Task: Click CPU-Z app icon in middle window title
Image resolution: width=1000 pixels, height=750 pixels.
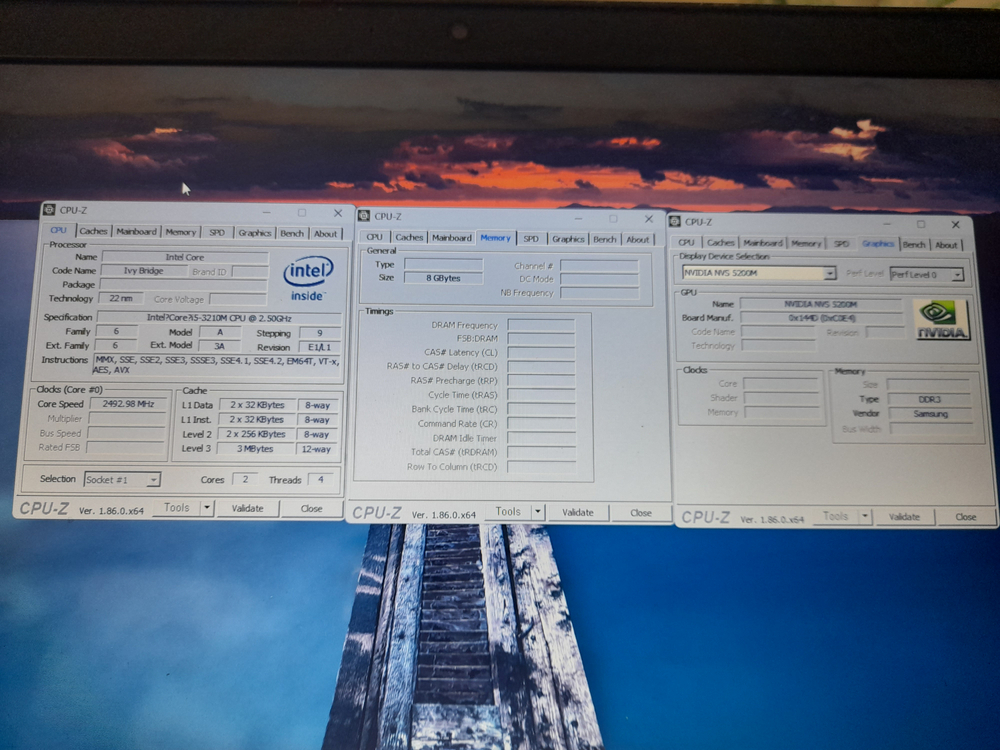Action: 364,216
